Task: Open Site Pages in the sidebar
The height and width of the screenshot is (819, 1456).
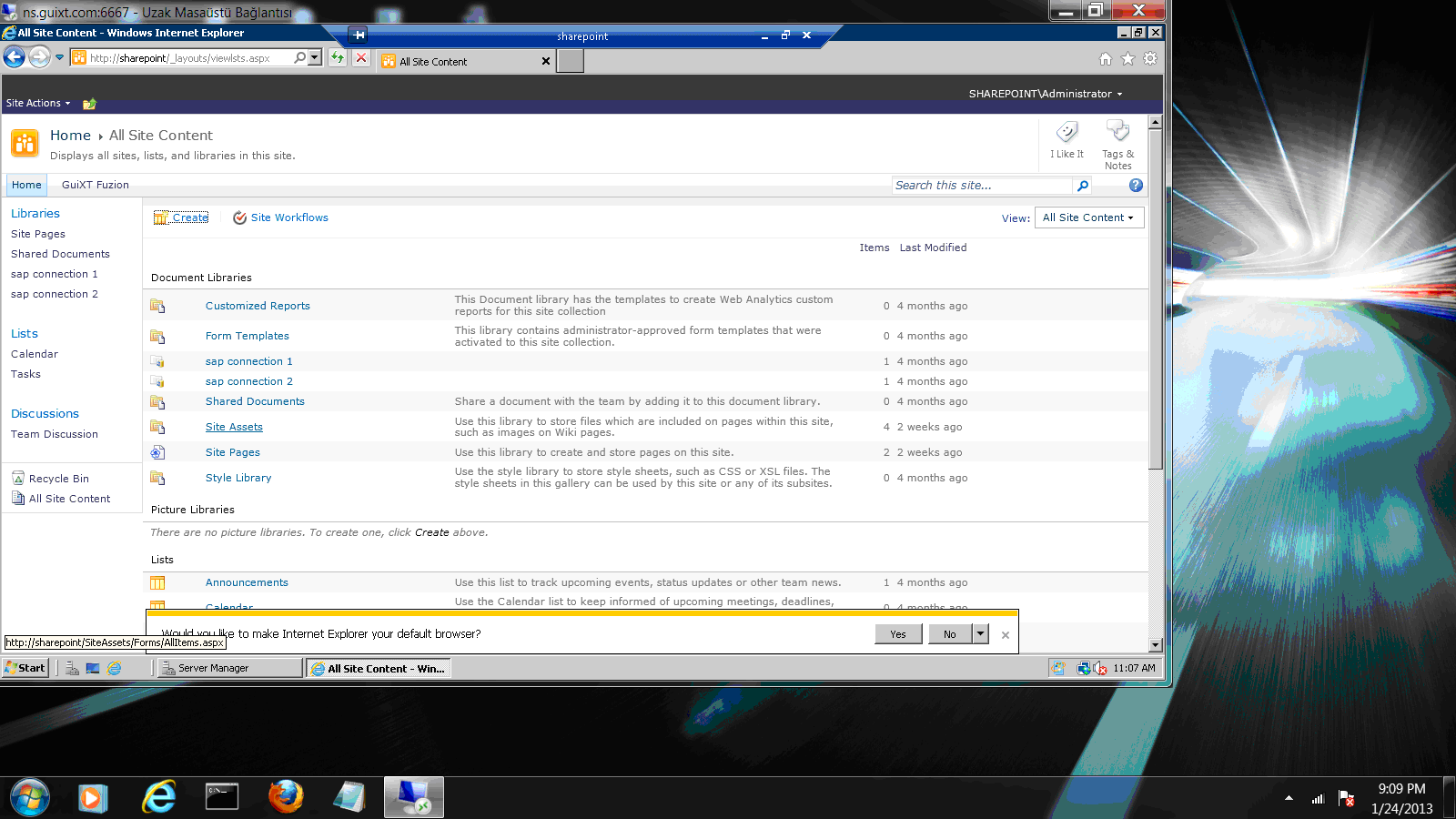Action: 38,234
